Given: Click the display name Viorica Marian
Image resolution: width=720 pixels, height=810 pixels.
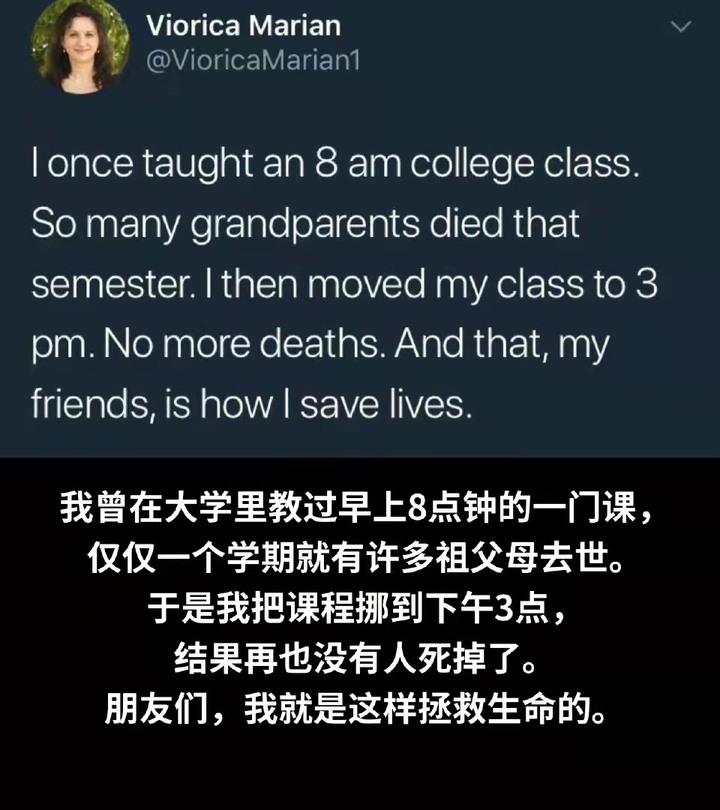Looking at the screenshot, I should point(243,26).
